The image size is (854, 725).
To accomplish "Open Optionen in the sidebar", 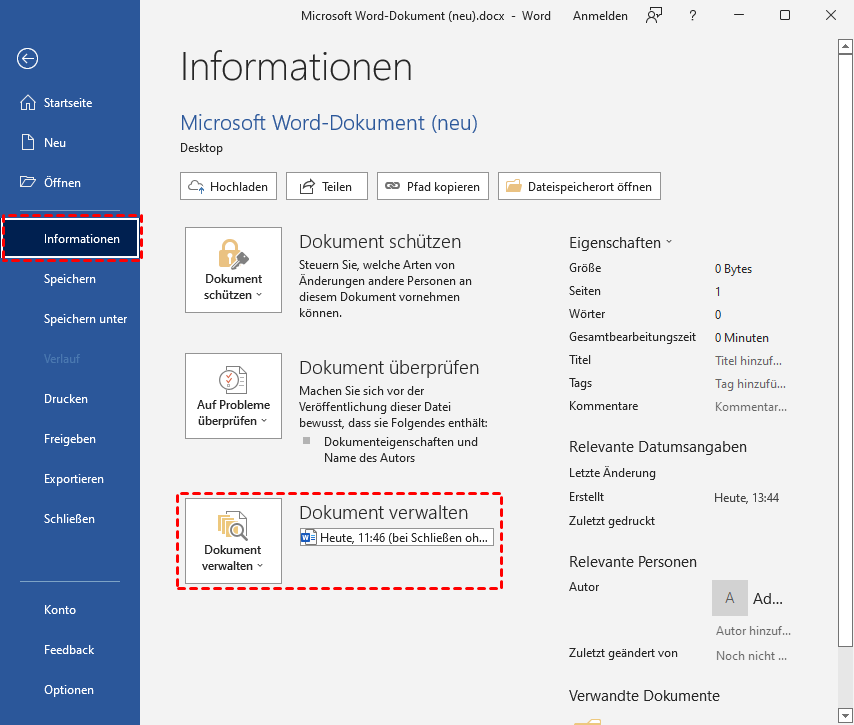I will click(x=70, y=690).
